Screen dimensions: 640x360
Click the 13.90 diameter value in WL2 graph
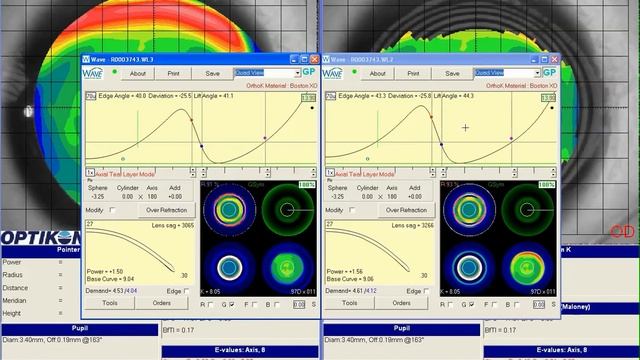[x=548, y=98]
